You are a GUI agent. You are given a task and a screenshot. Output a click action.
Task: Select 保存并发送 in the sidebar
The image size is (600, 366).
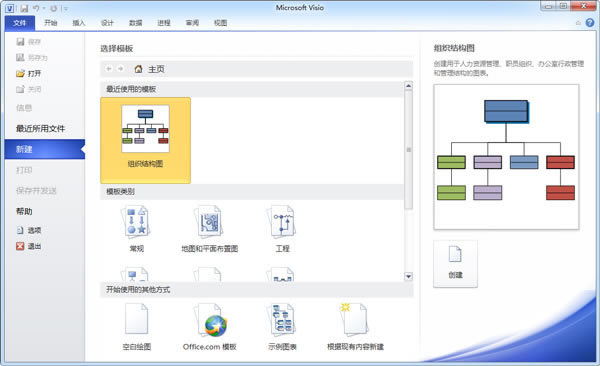(x=36, y=191)
